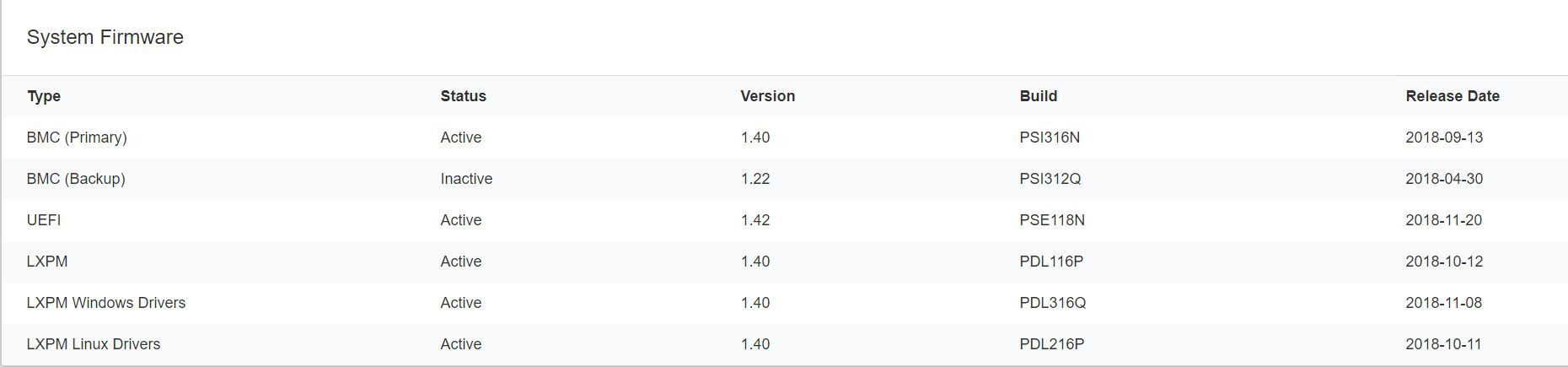Click release date 2018-04-30
The width and height of the screenshot is (1568, 367).
pos(1443,179)
